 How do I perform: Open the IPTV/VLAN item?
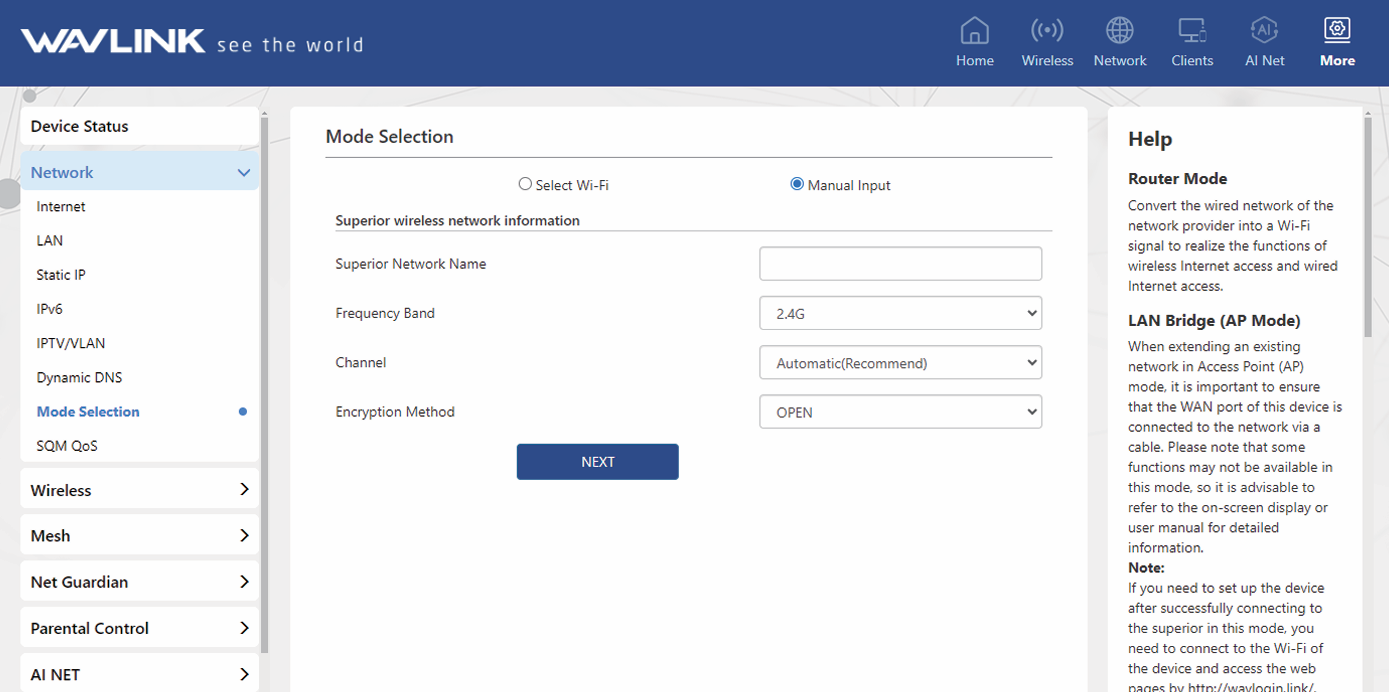point(71,343)
